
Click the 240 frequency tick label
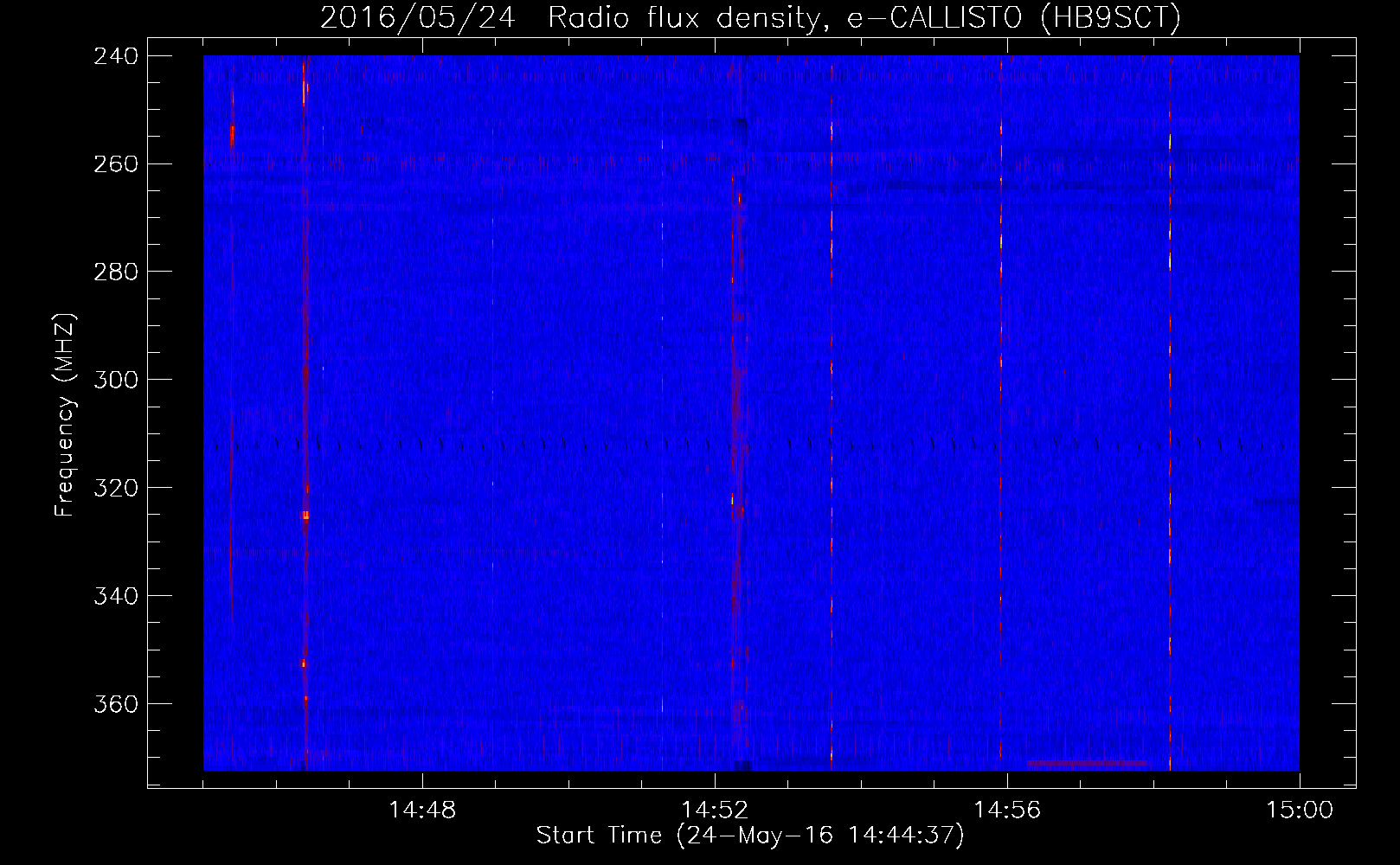115,55
